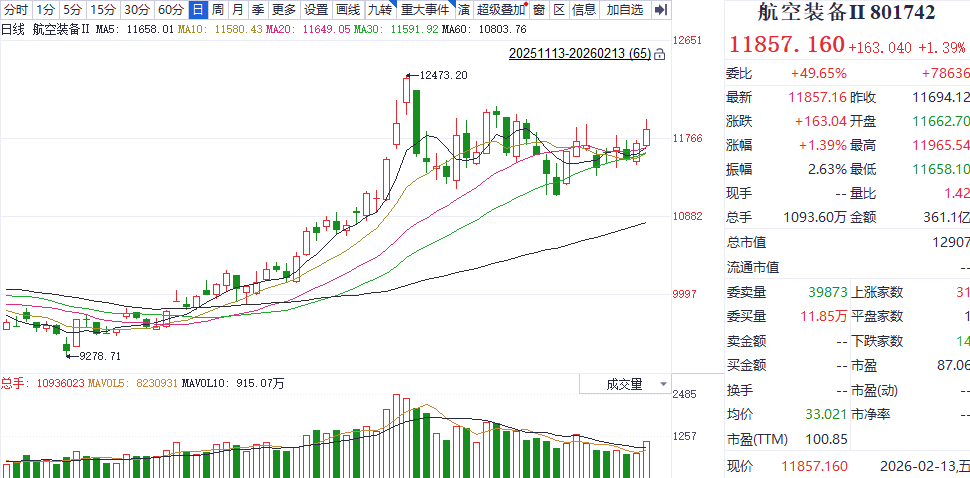Select the 区 interval statistics tool
This screenshot has height=478, width=970.
[x=559, y=10]
